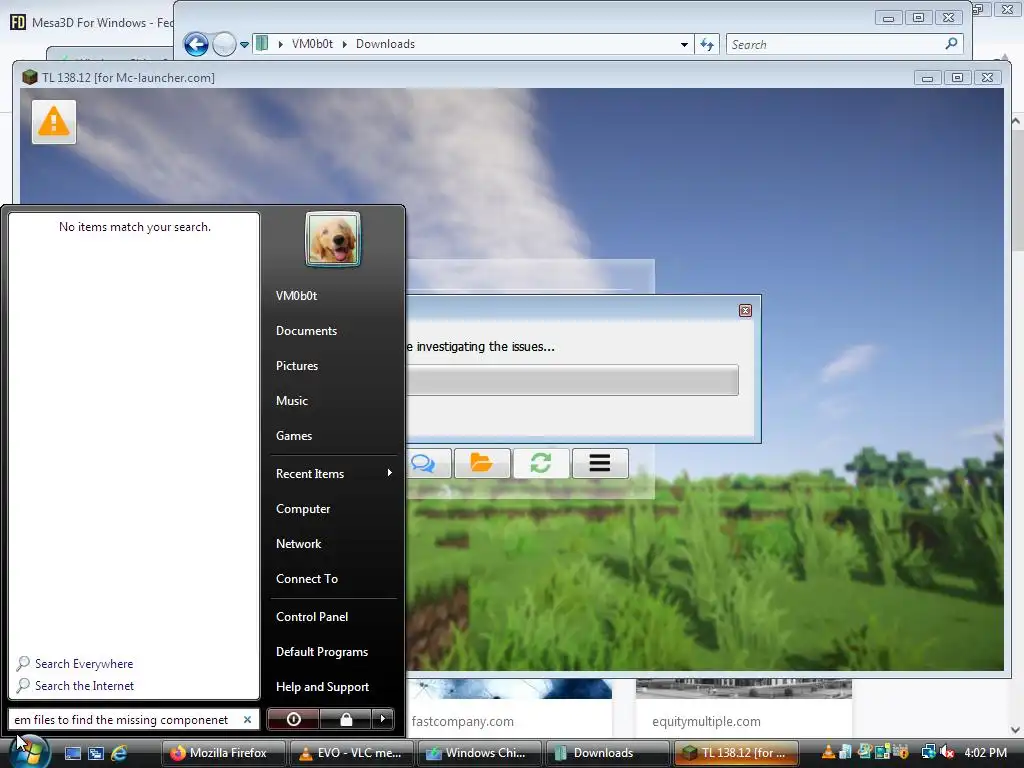1024x768 pixels.
Task: Click browser vertical scrollbar down arrow
Action: pyautogui.click(x=1016, y=729)
